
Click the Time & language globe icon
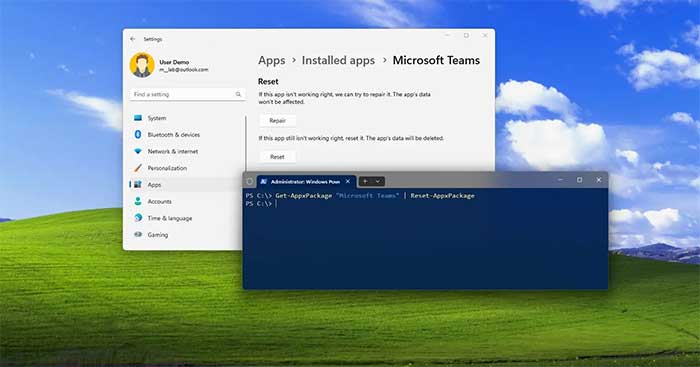[x=138, y=218]
